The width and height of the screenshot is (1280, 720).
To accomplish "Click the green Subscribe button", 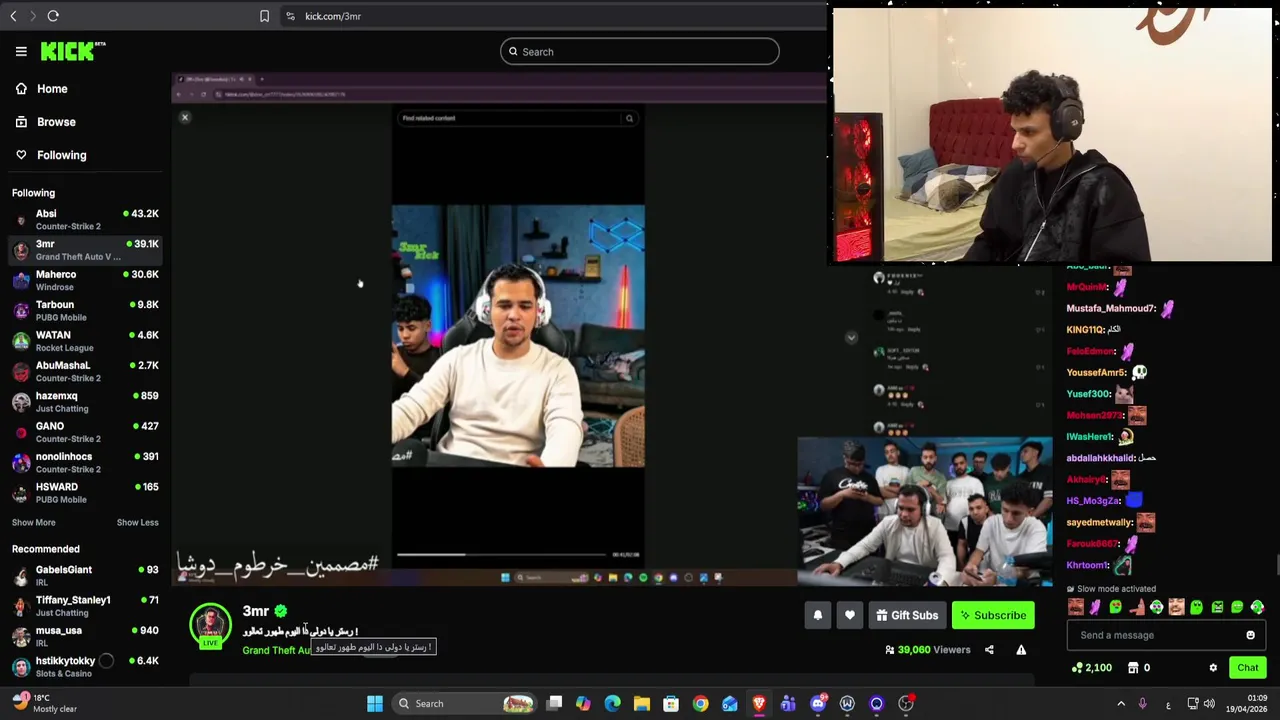I will tap(993, 615).
